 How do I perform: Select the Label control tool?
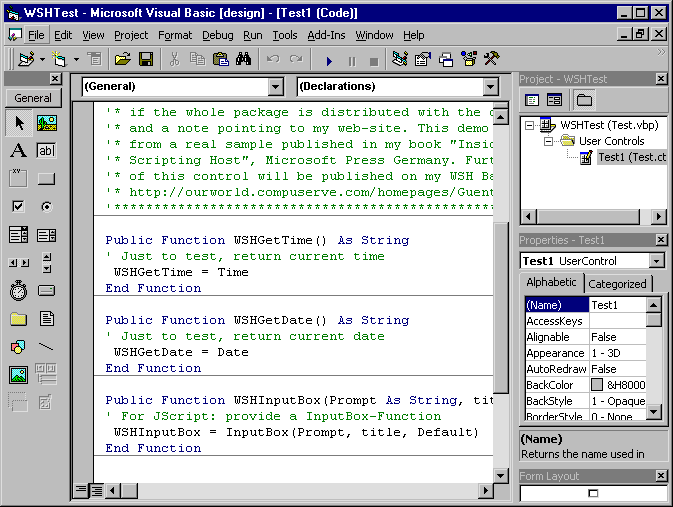pos(18,151)
